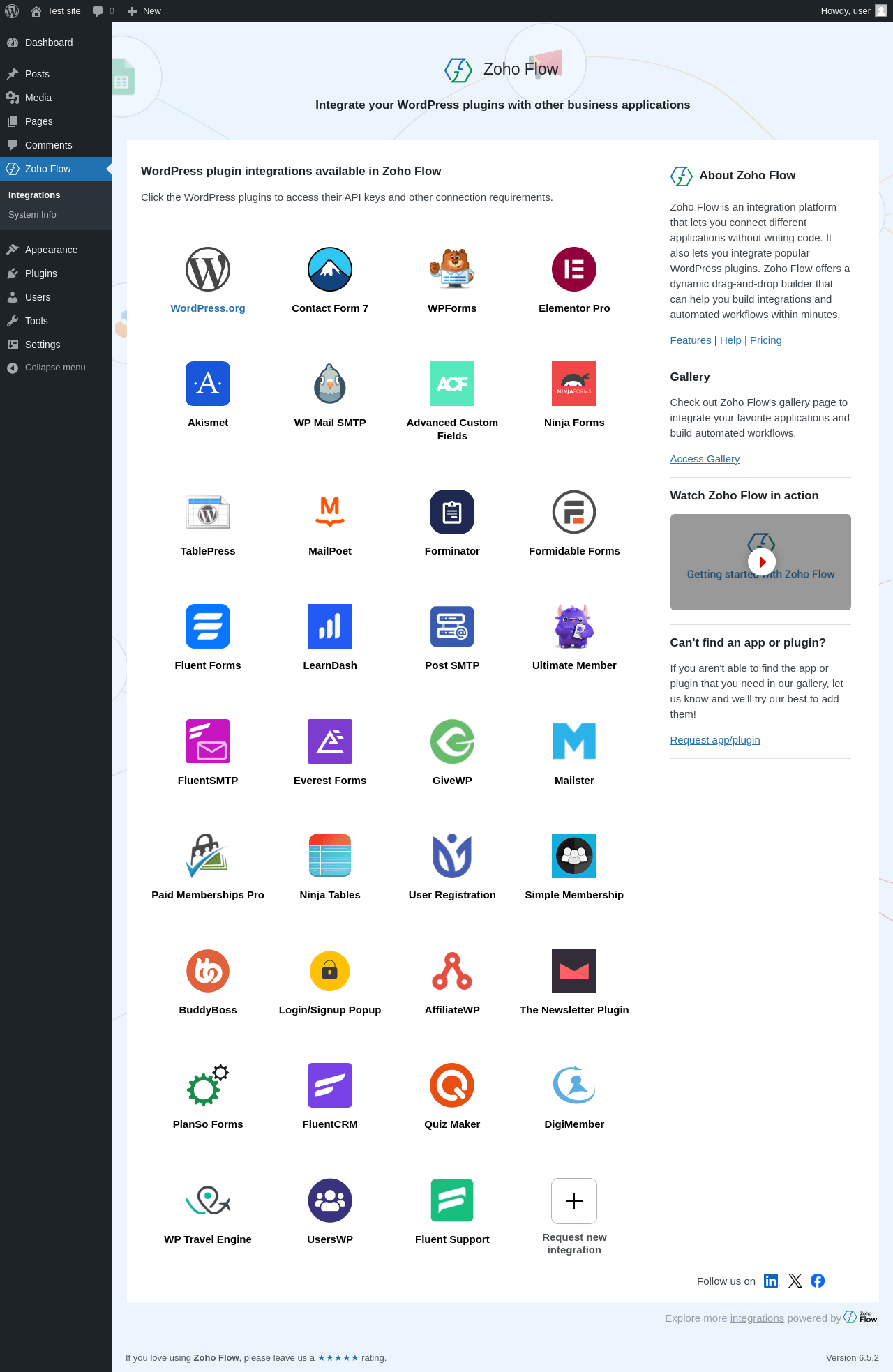Open the Media menu
893x1372 pixels.
coord(56,98)
